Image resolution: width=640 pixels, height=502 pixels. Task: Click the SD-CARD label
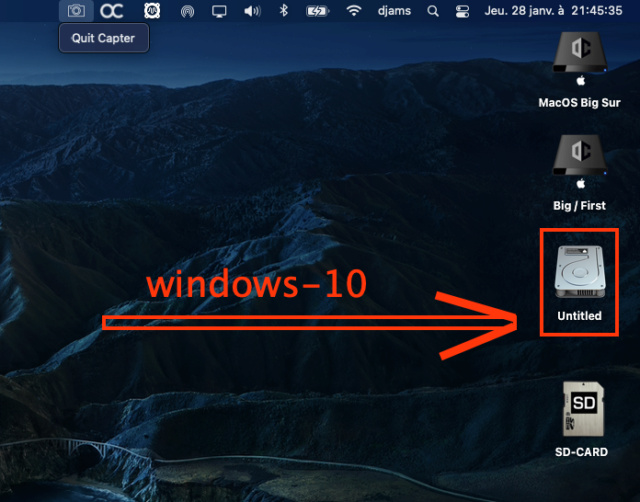pos(581,452)
